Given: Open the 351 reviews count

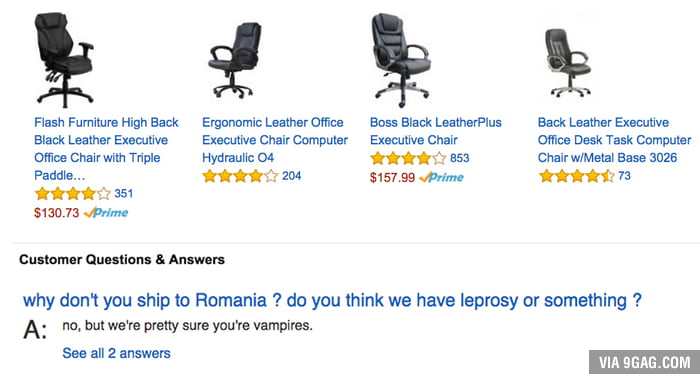Looking at the screenshot, I should (x=124, y=194).
